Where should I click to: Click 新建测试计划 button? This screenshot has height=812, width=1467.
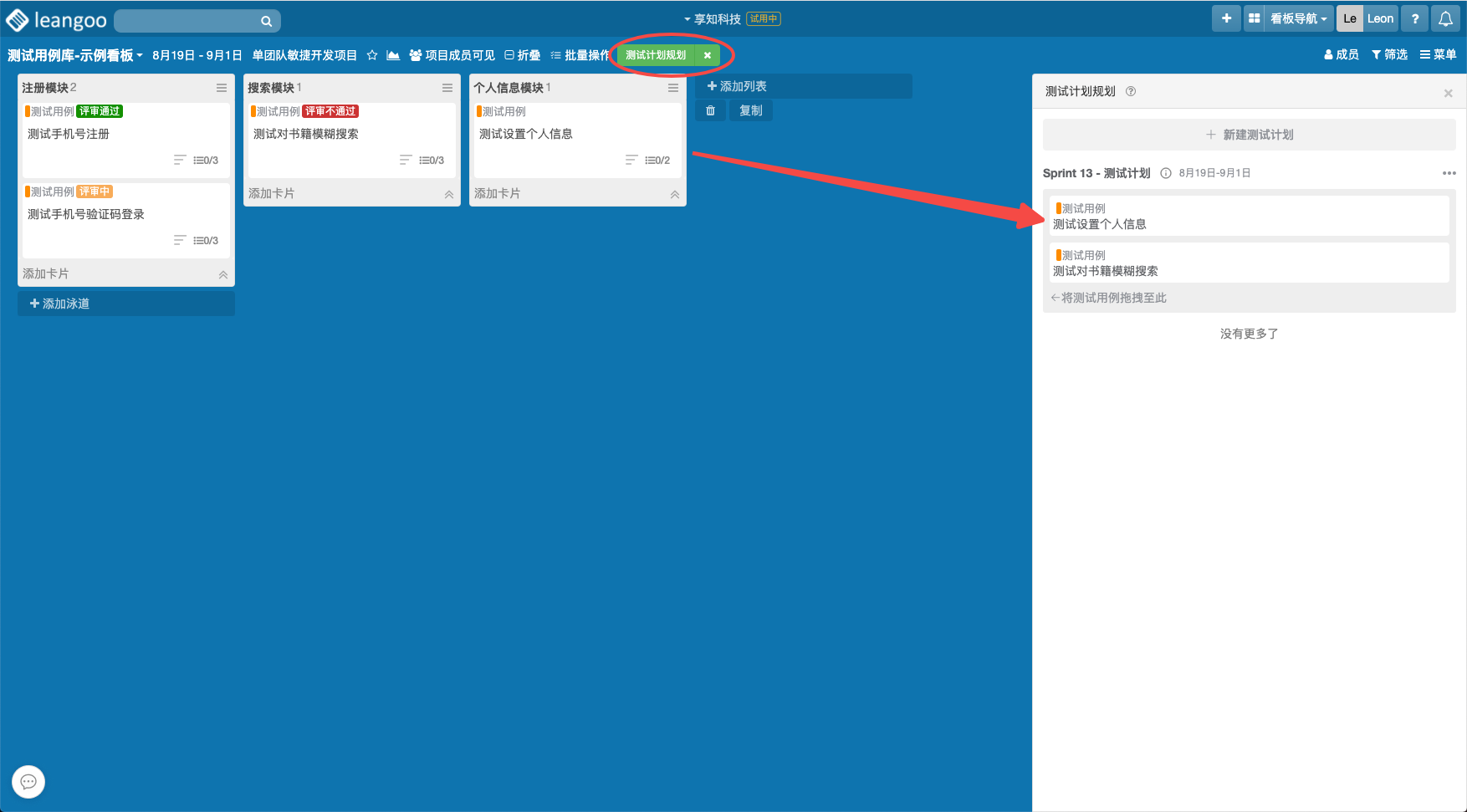pos(1249,135)
